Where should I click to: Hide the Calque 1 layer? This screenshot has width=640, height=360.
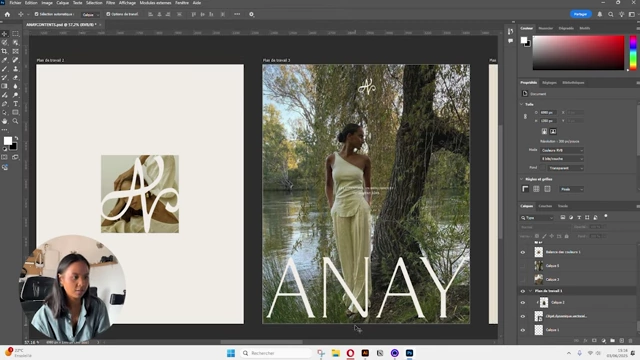pyautogui.click(x=523, y=330)
